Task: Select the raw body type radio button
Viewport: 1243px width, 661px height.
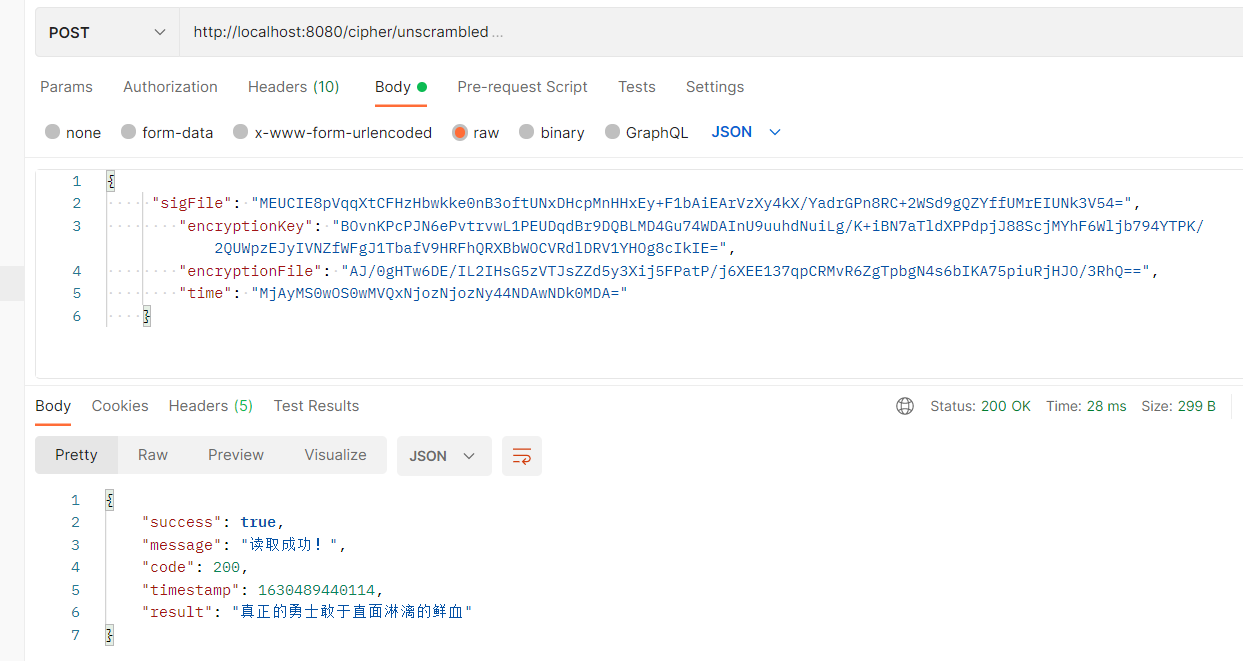Action: point(459,131)
